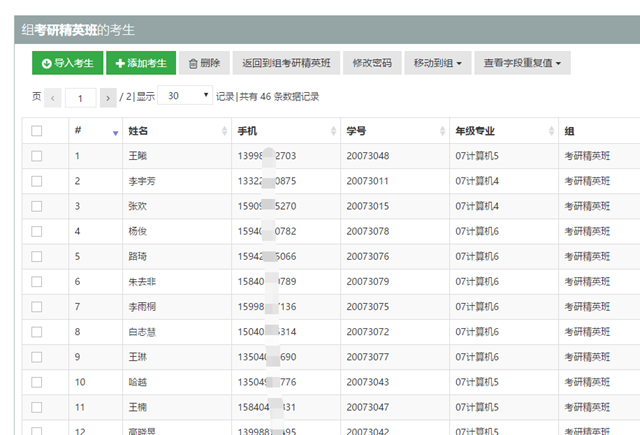
Task: Click the name 杨俊
Action: pyautogui.click(x=138, y=231)
